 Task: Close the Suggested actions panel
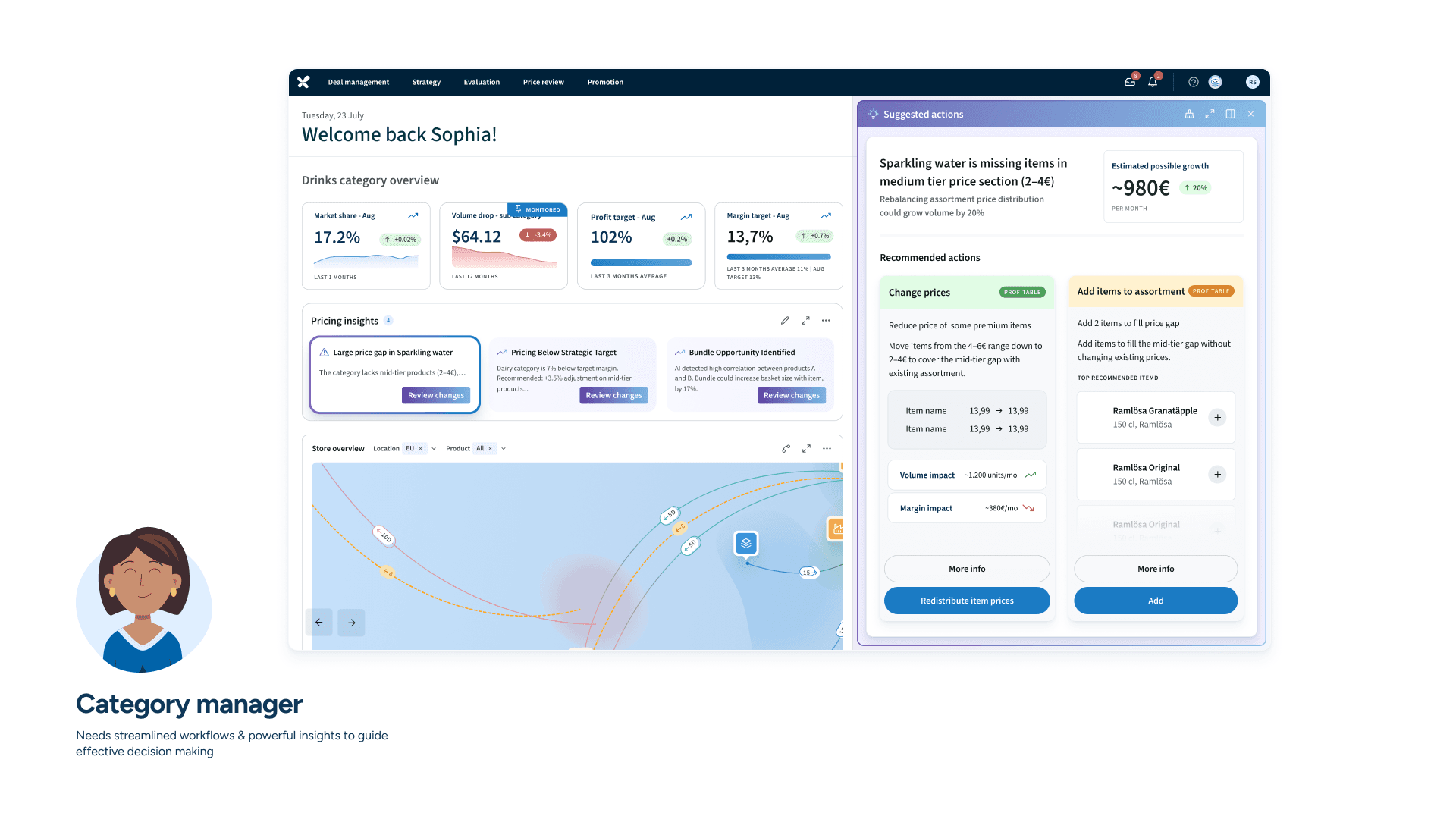(1250, 114)
